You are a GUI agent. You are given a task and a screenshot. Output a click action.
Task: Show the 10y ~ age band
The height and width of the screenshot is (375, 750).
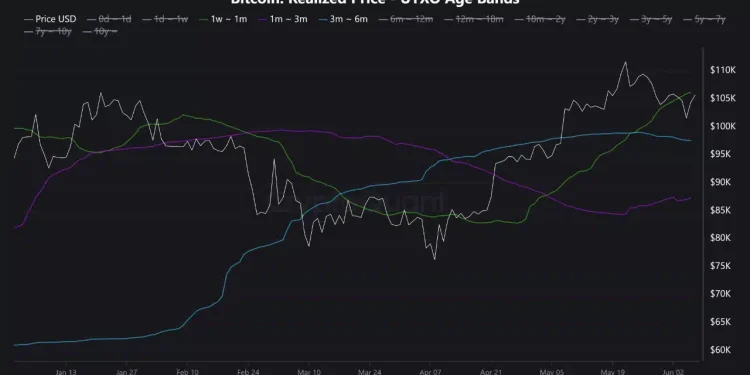point(100,33)
